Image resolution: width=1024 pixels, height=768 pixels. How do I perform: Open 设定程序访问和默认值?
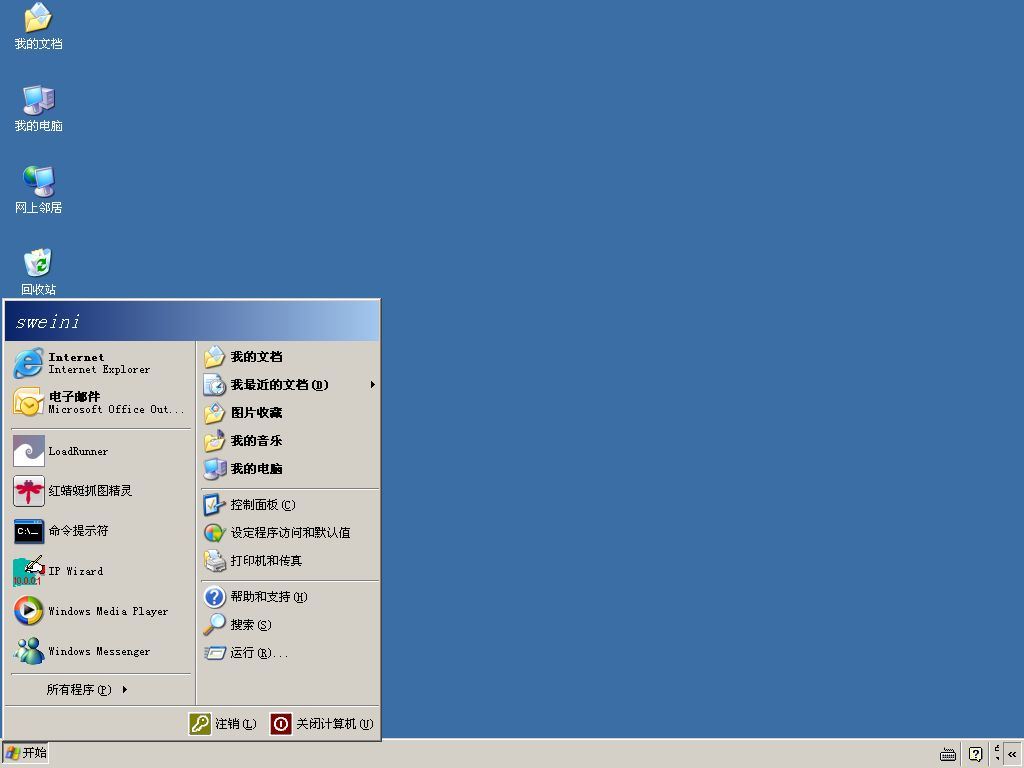pyautogui.click(x=289, y=533)
